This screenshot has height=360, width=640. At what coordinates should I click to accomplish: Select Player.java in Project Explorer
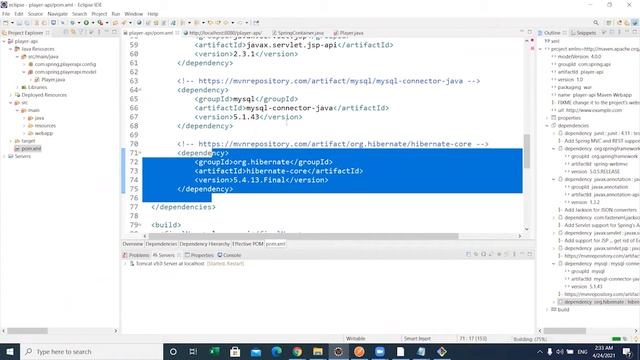(x=50, y=80)
